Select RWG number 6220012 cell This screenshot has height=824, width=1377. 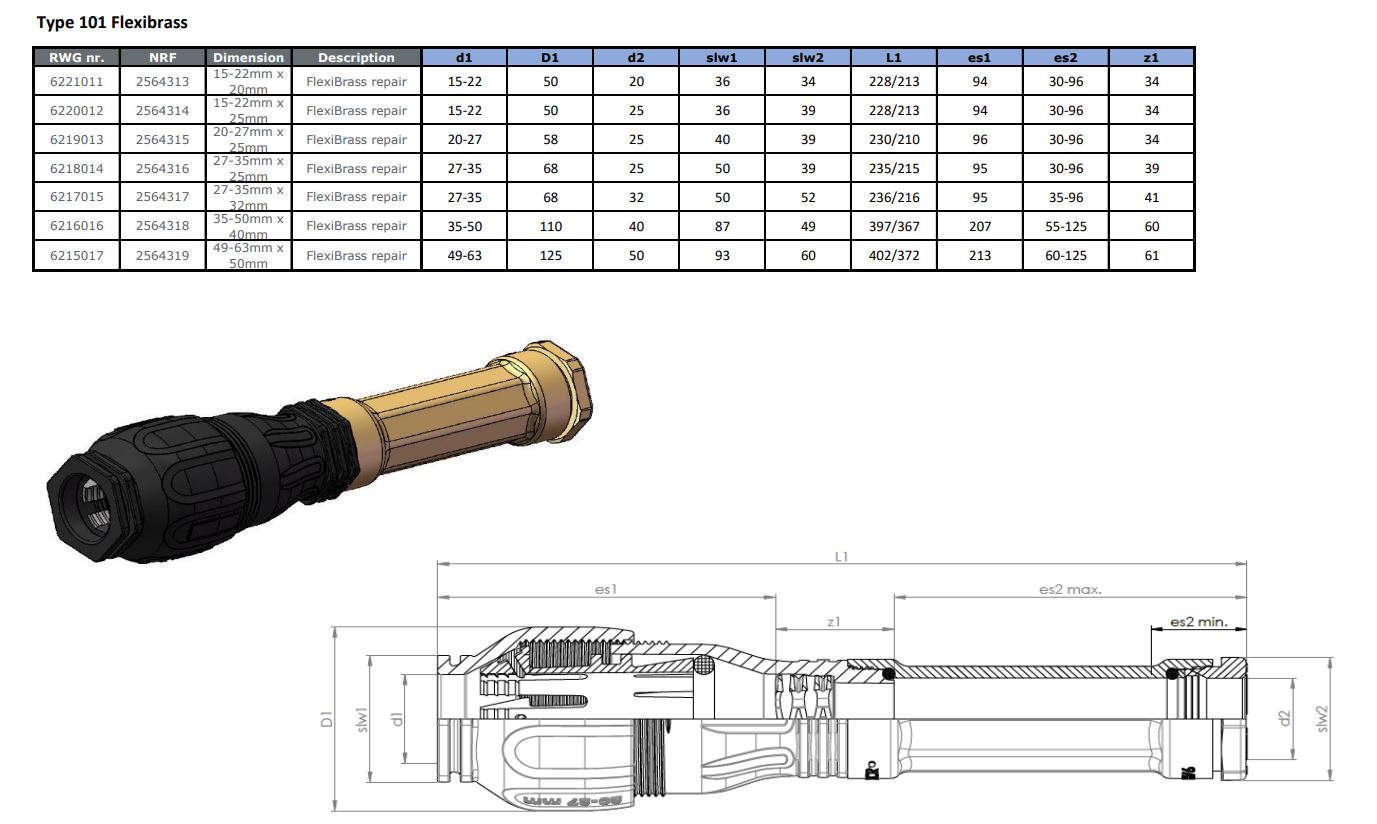(x=77, y=110)
